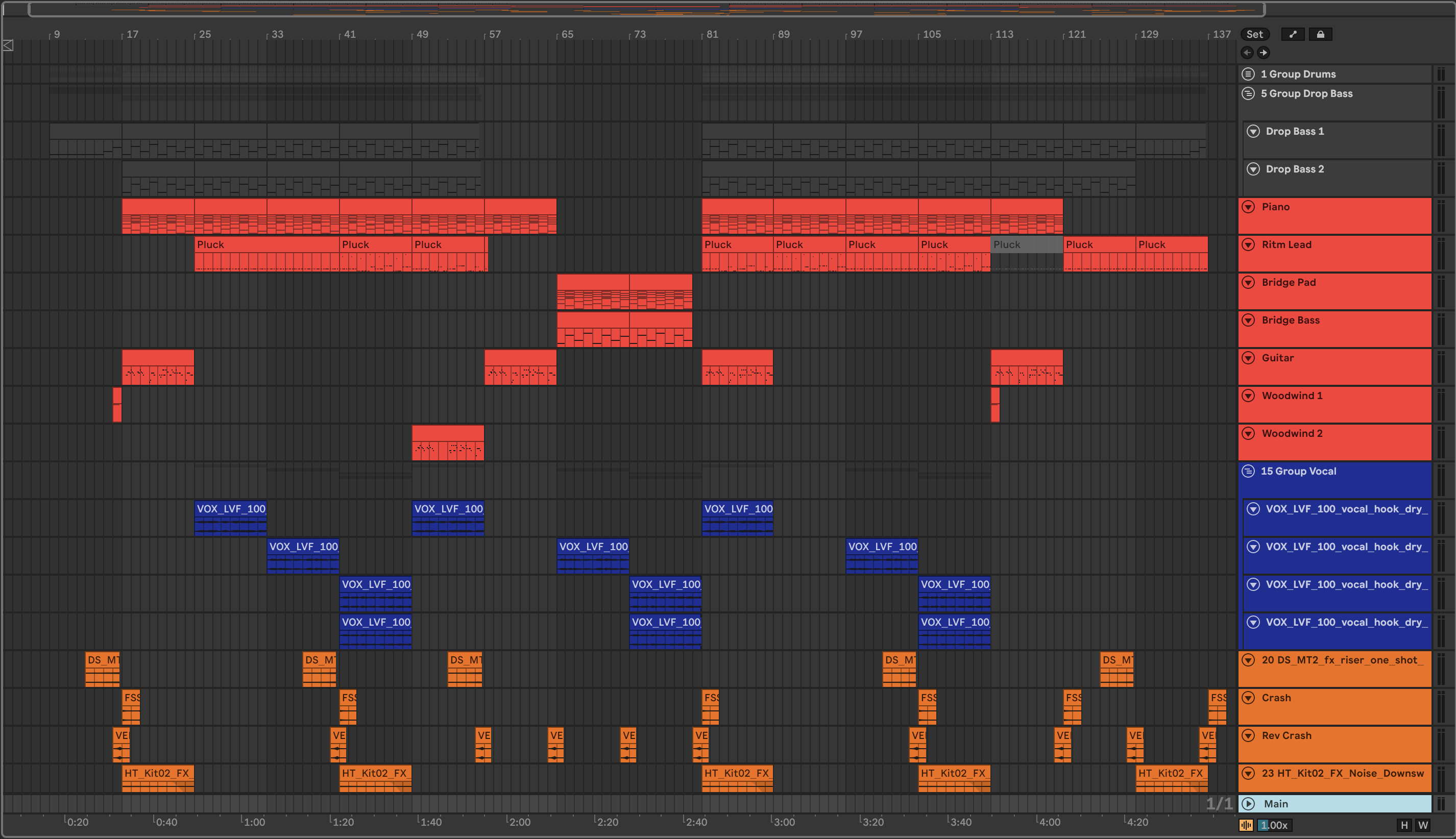Click the Set locator button
The height and width of the screenshot is (839, 1456).
[x=1254, y=34]
